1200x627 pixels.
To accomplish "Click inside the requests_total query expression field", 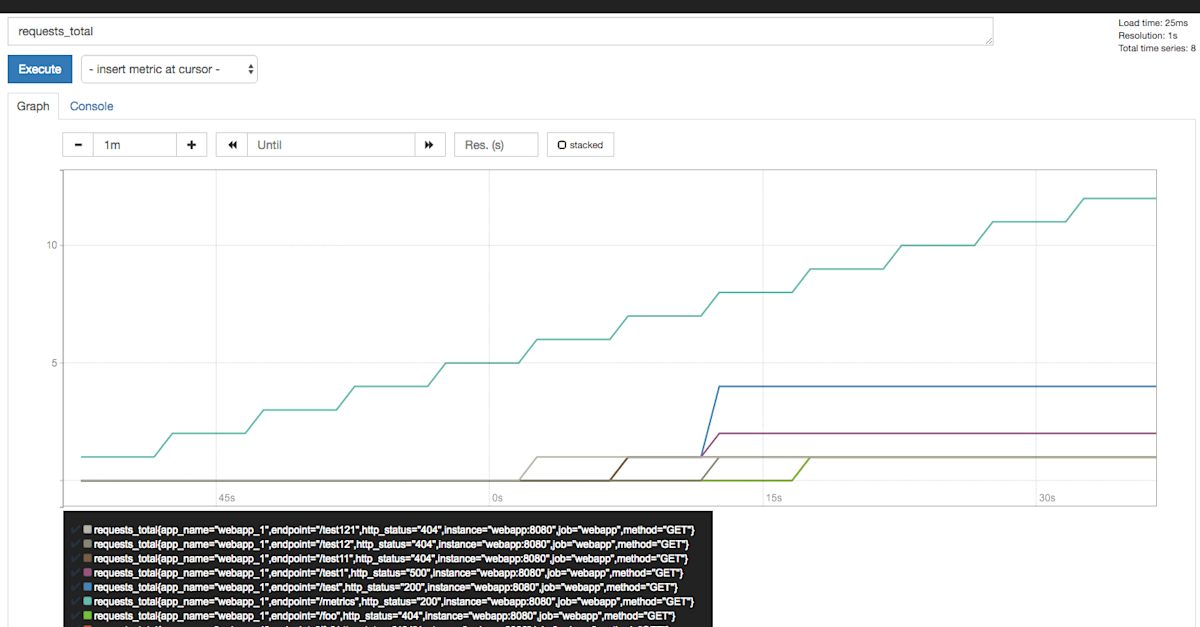I will click(500, 31).
